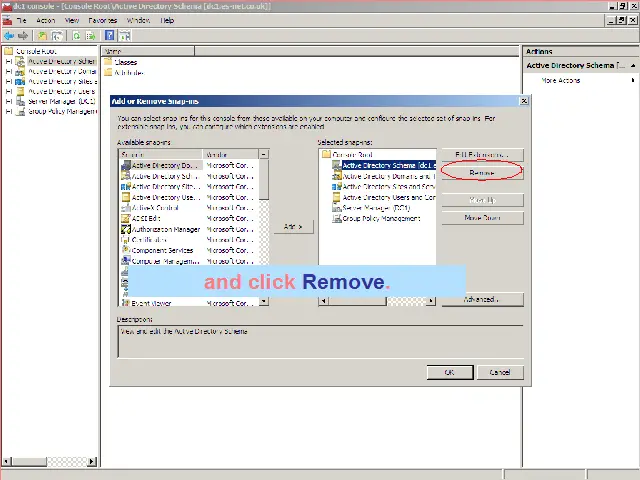
Task: Click console tree horizontal scrollbar left arrow
Action: pos(7,461)
